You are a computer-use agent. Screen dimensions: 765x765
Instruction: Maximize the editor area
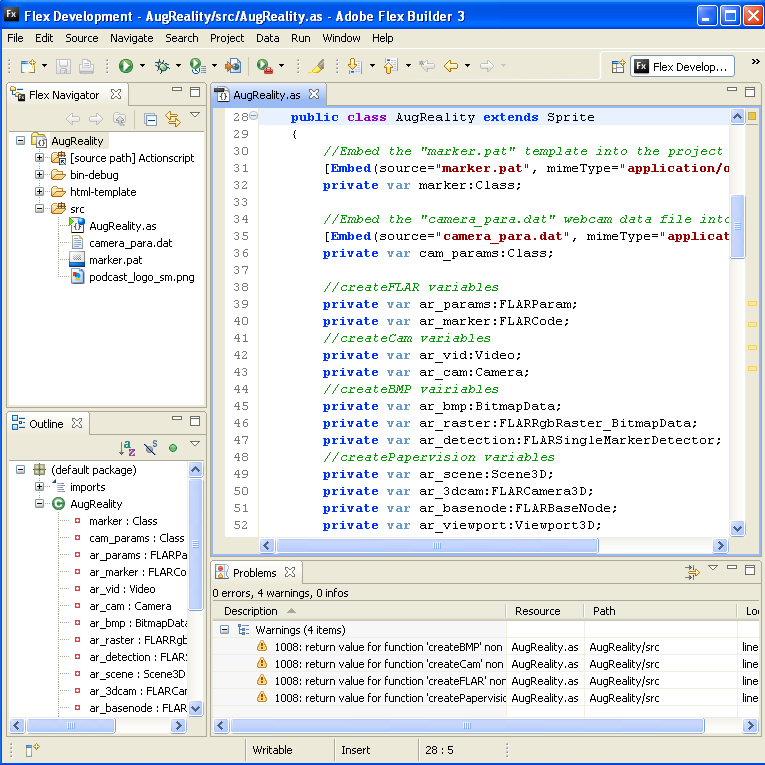[x=750, y=92]
